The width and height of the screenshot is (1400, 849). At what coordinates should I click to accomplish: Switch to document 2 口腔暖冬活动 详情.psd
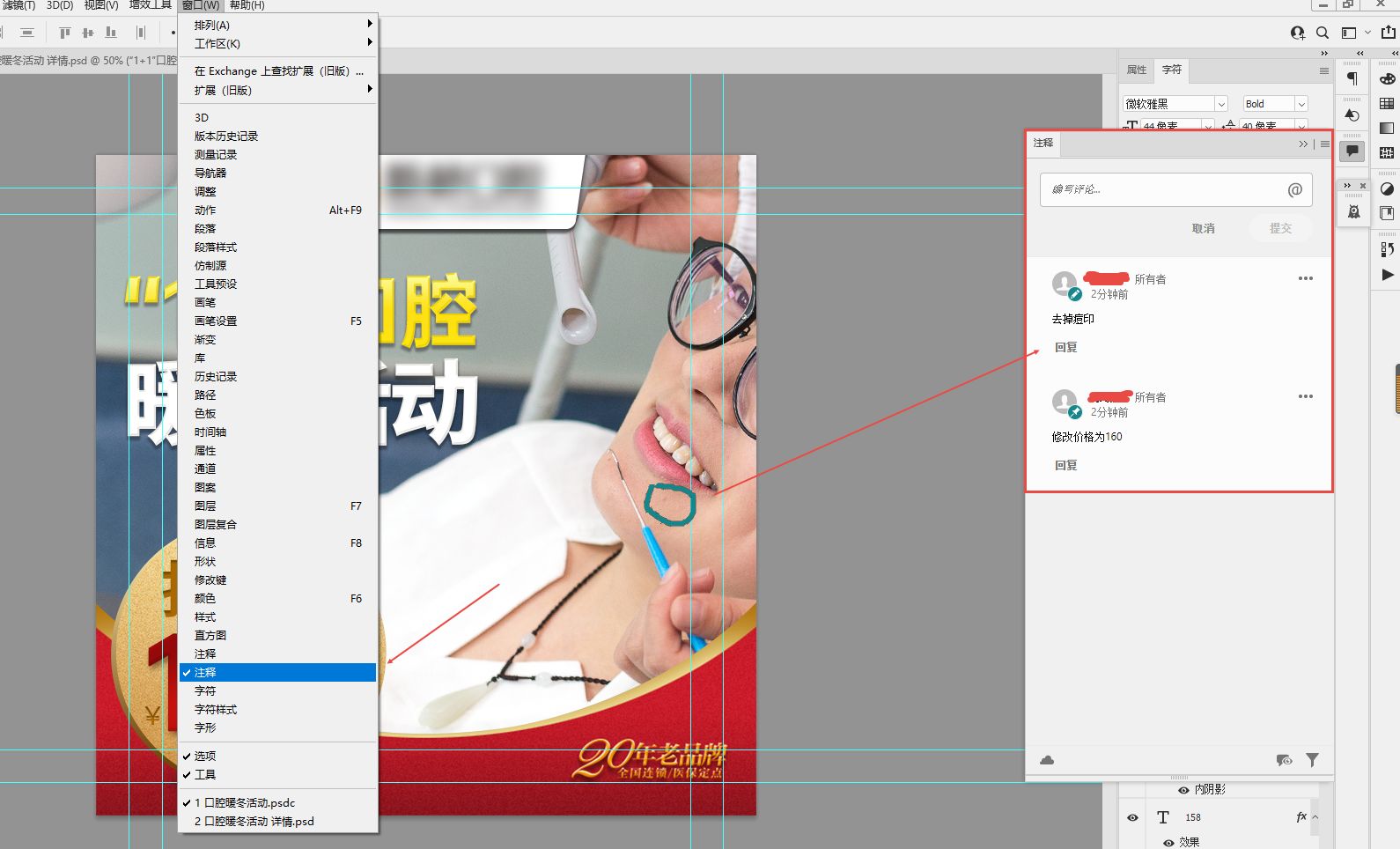[278, 821]
